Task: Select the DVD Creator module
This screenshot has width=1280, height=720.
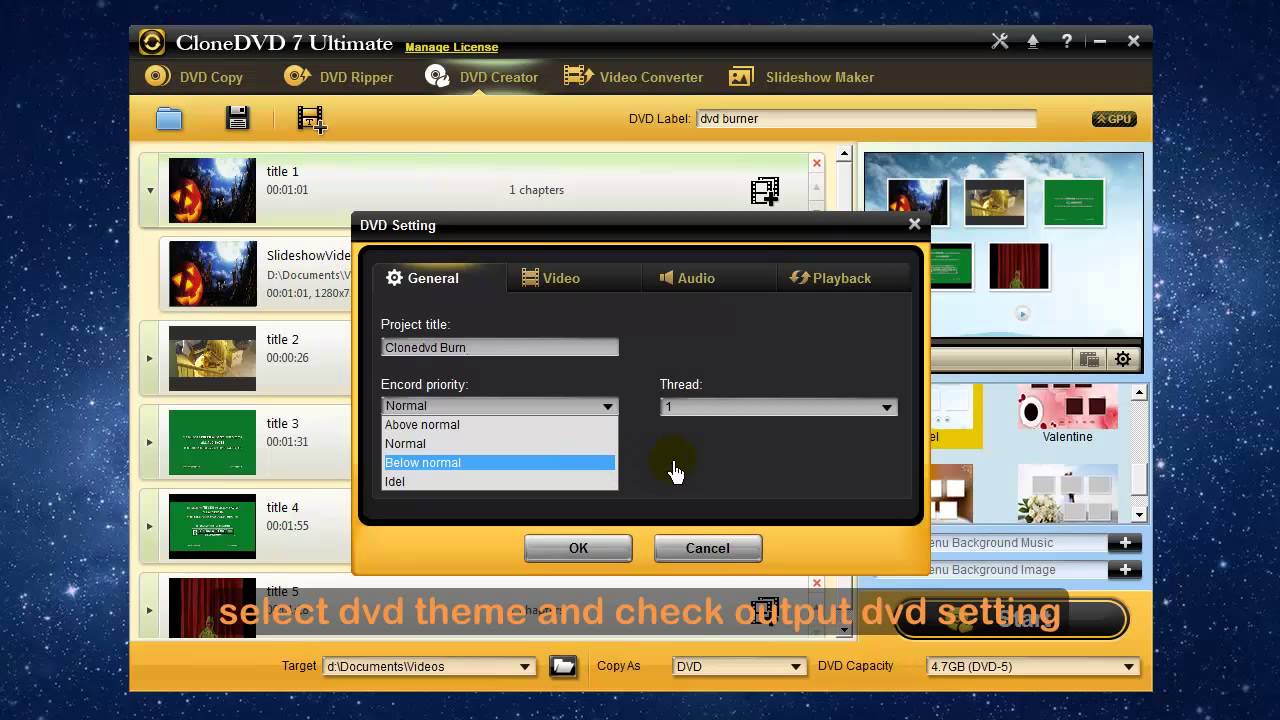Action: coord(481,77)
